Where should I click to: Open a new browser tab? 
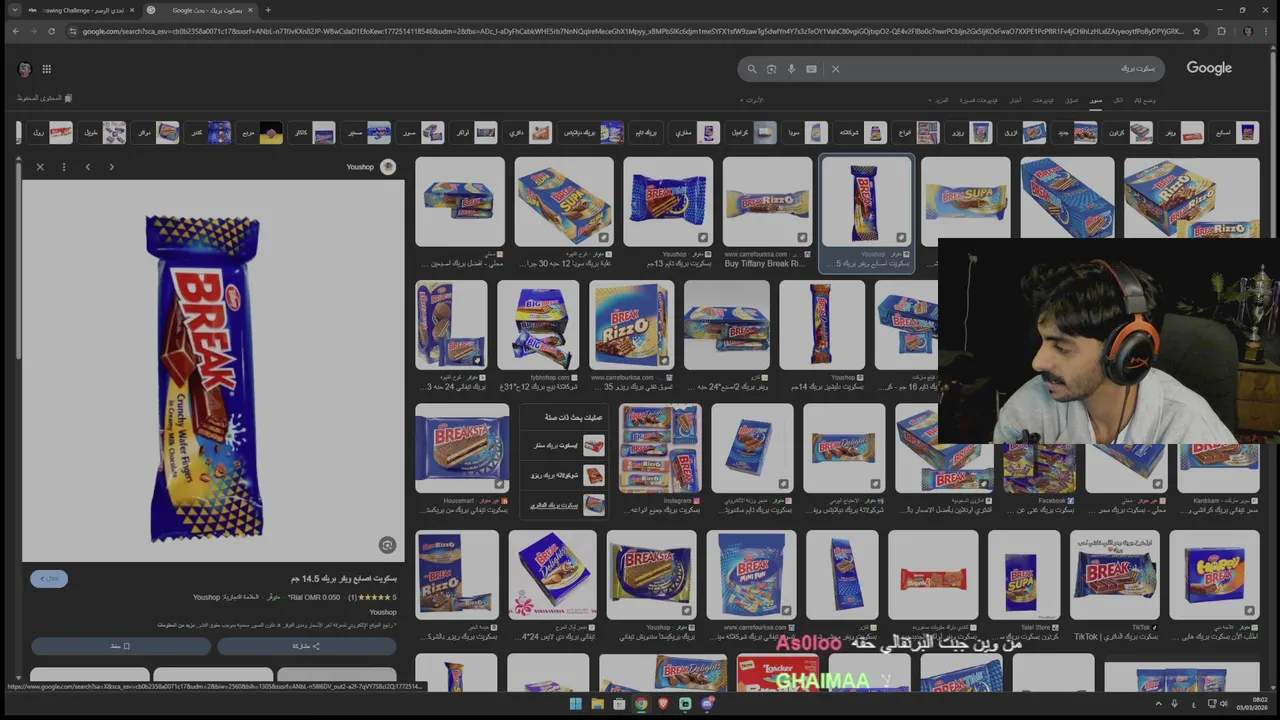click(x=268, y=10)
